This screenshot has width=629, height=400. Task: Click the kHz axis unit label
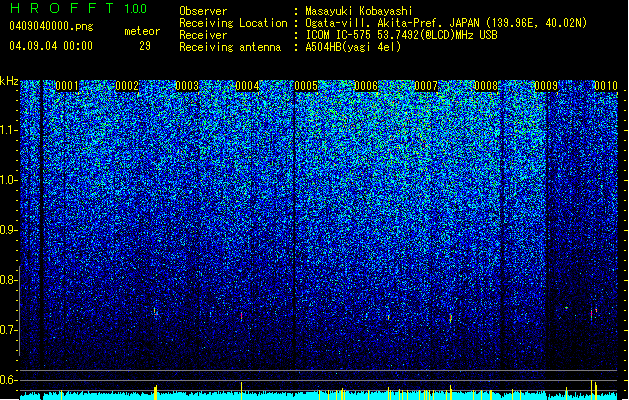coord(9,81)
